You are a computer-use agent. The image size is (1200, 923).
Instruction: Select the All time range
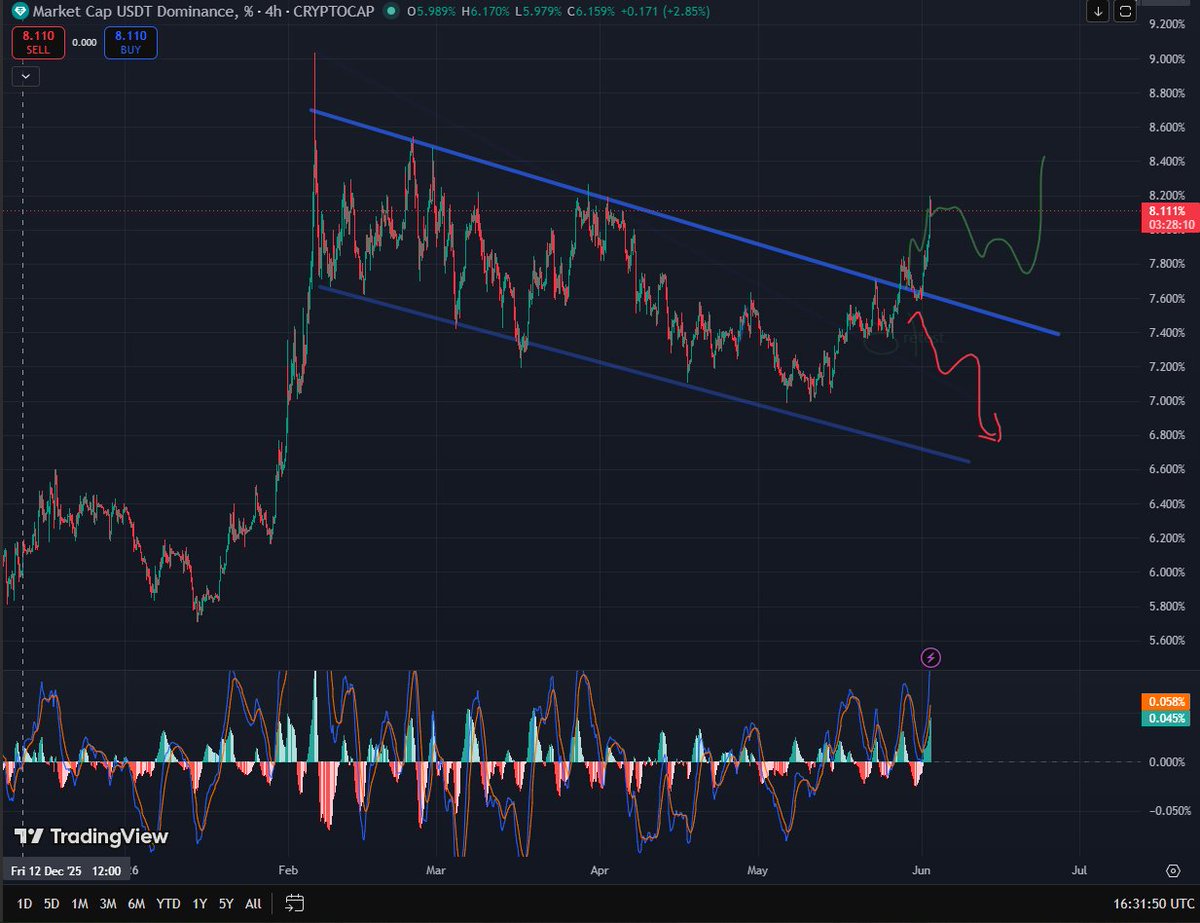coord(253,903)
